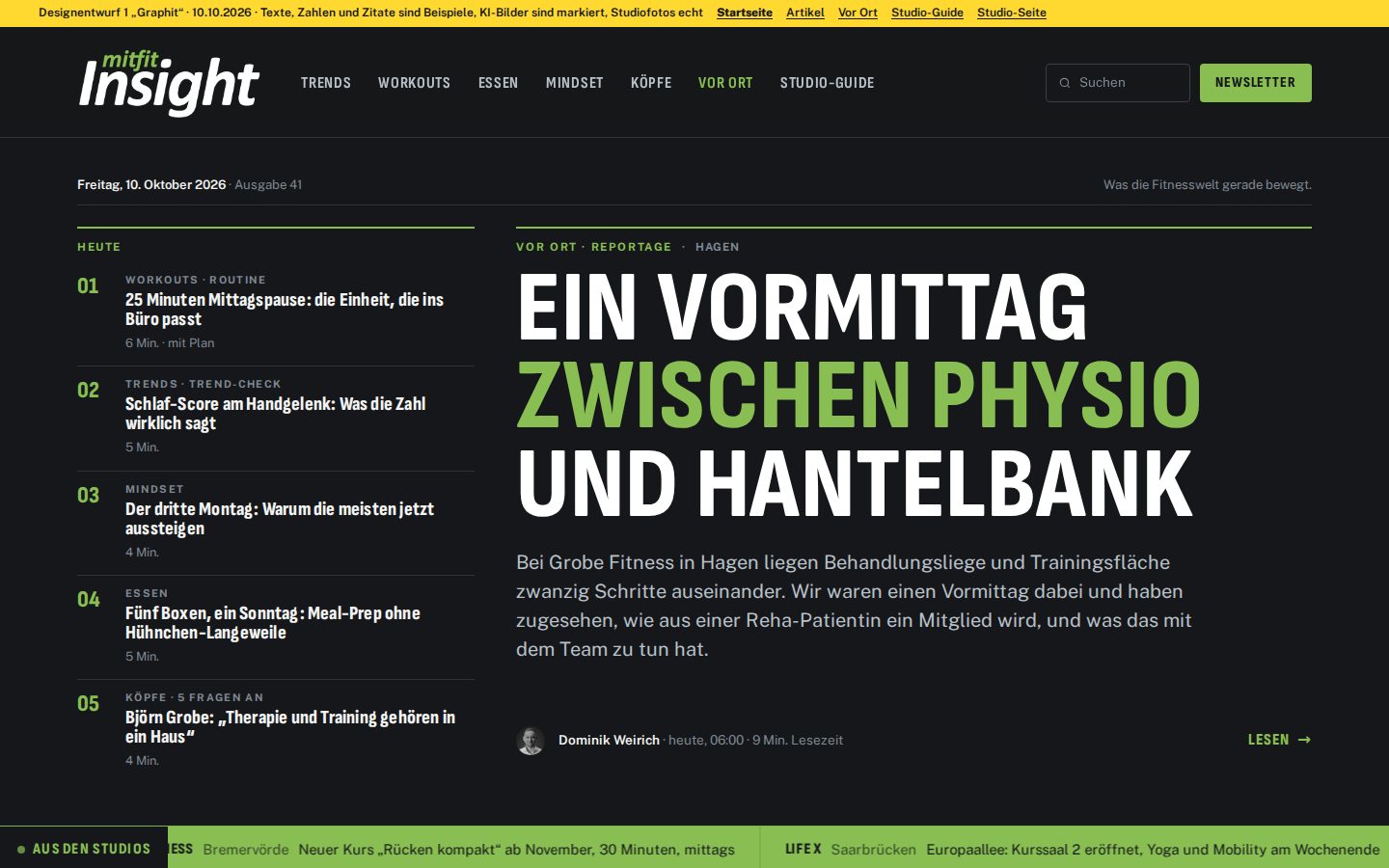1389x868 pixels.
Task: Open the Mindset section
Action: click(x=575, y=83)
